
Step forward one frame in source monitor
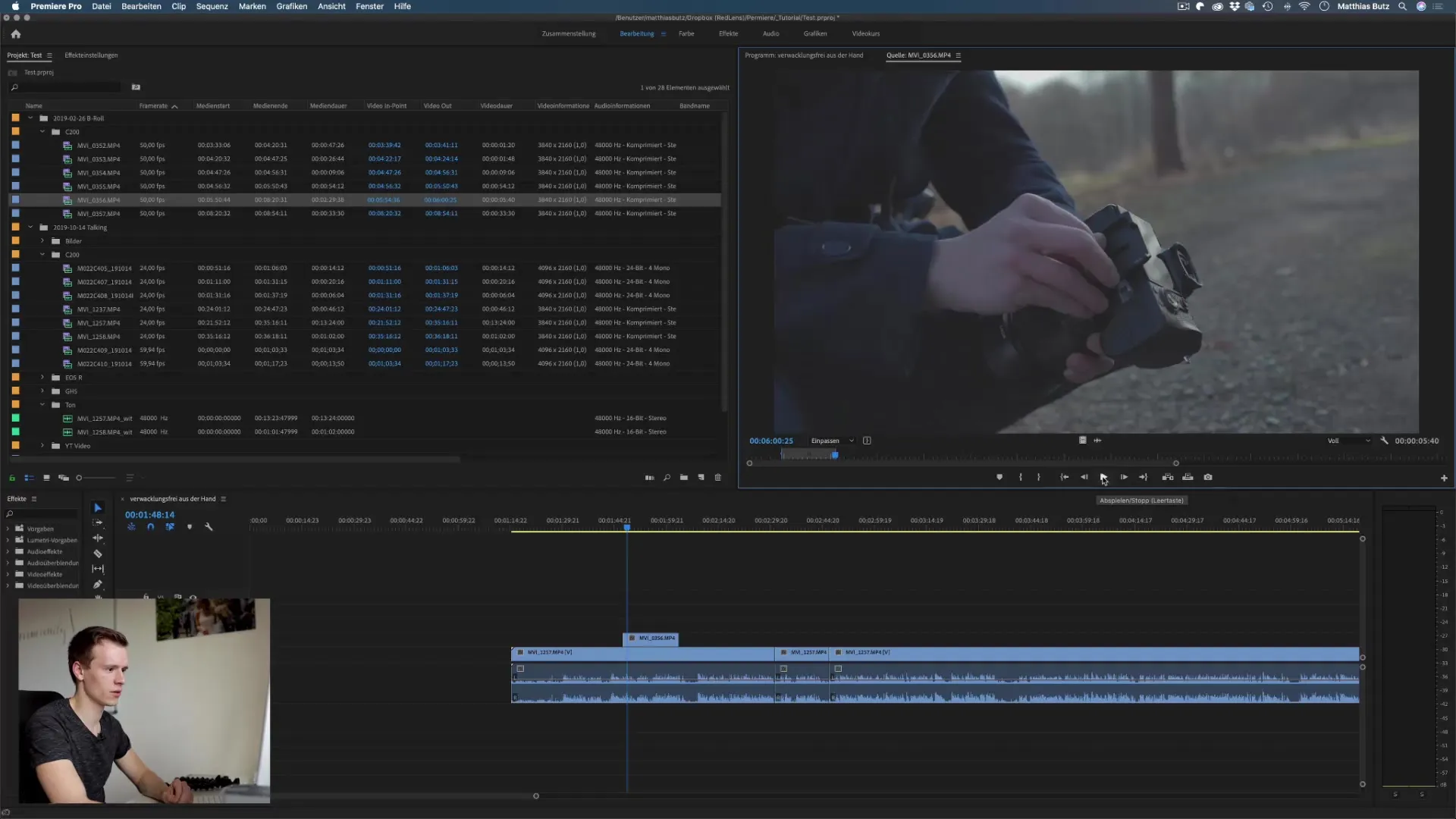1124,477
